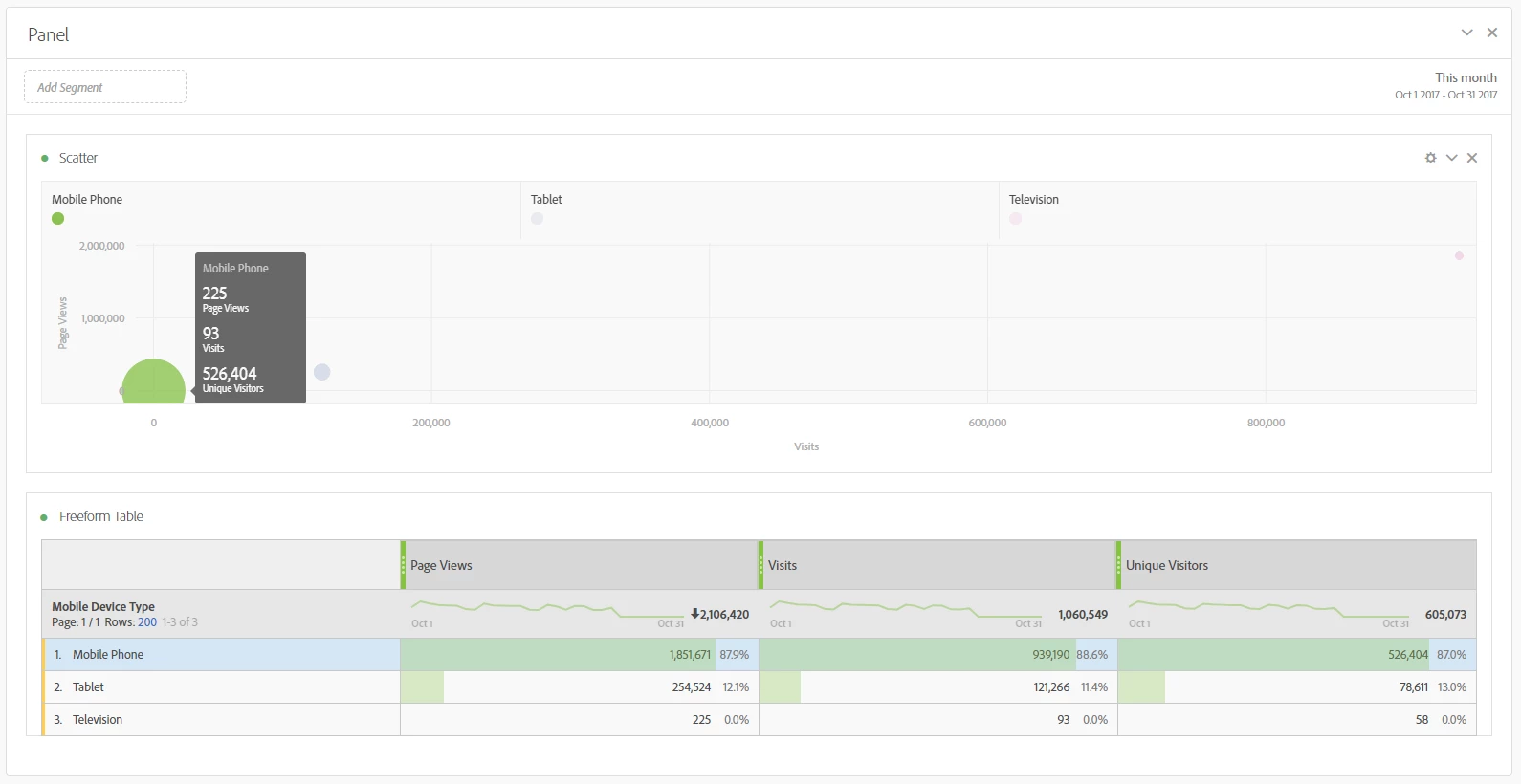Collapse the Panel using top chevron
Image resolution: width=1521 pixels, height=784 pixels.
1466,33
